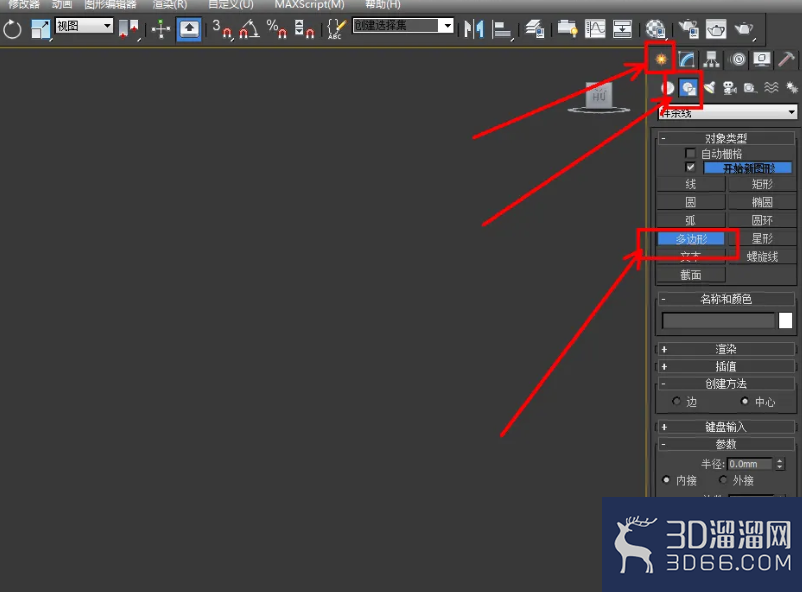The height and width of the screenshot is (592, 802).
Task: Open the 样条线 shape type dropdown
Action: pyautogui.click(x=727, y=112)
